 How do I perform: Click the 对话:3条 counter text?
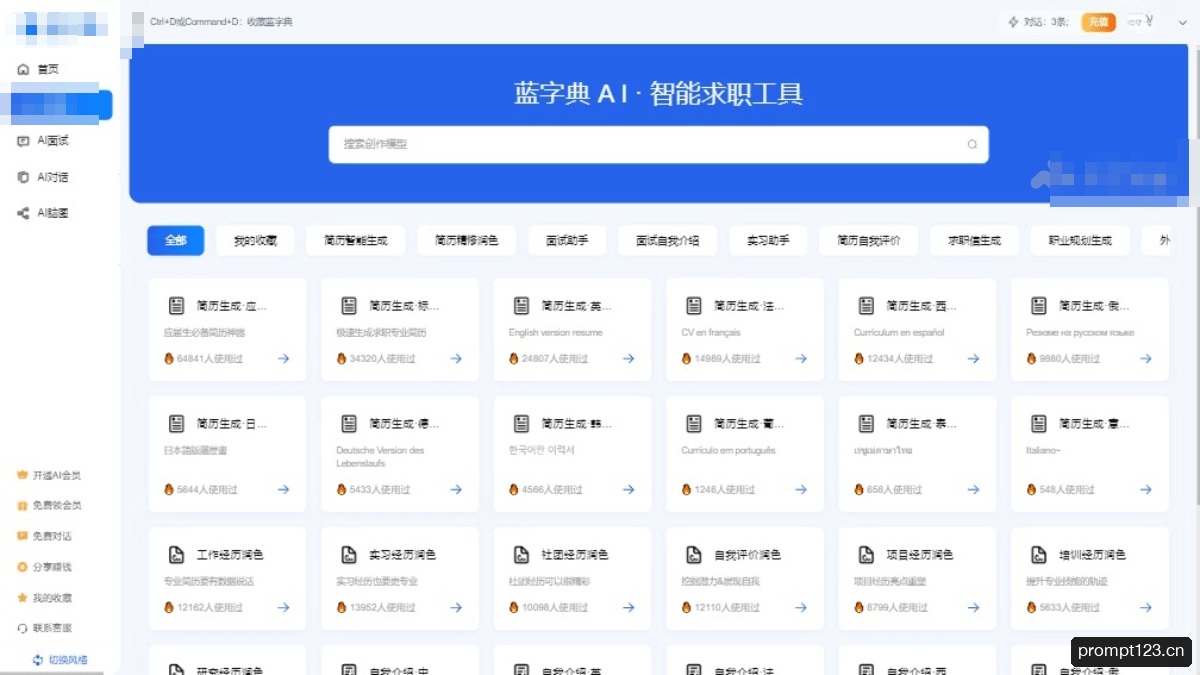[x=1047, y=22]
